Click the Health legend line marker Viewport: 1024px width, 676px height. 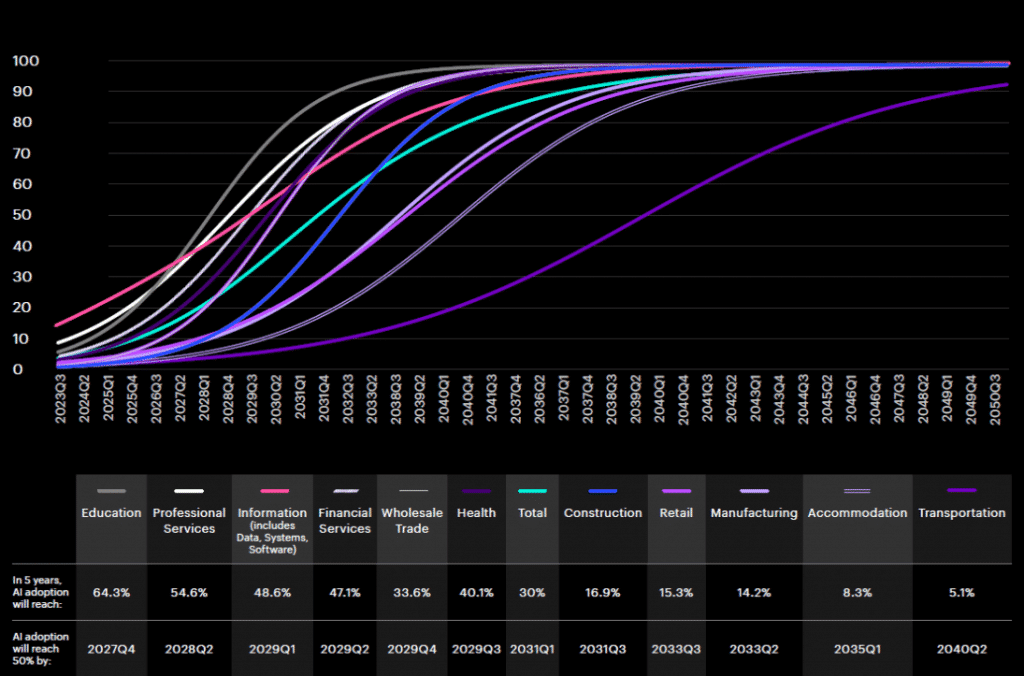point(476,490)
